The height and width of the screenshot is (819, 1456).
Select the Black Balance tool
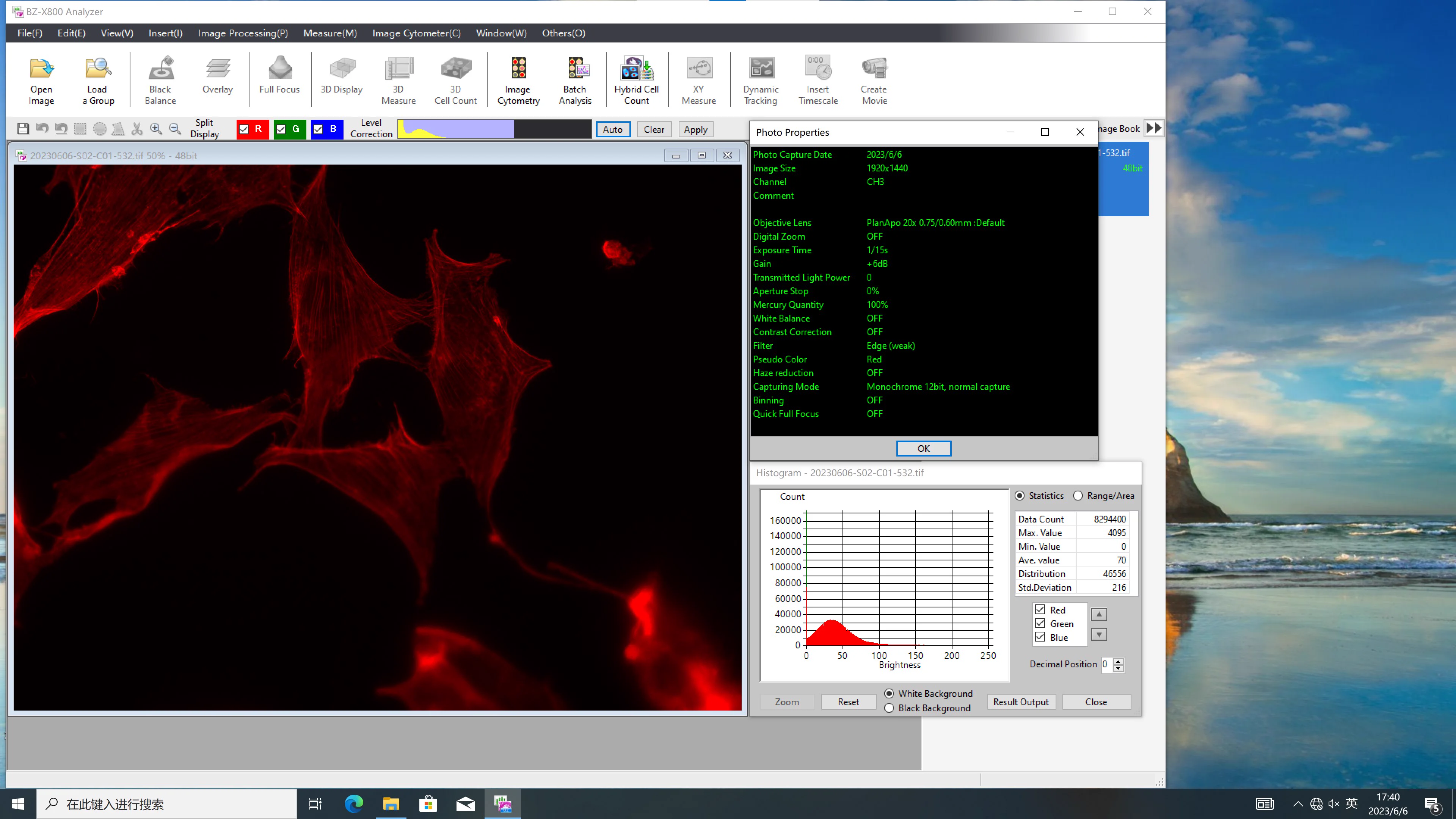tap(160, 81)
